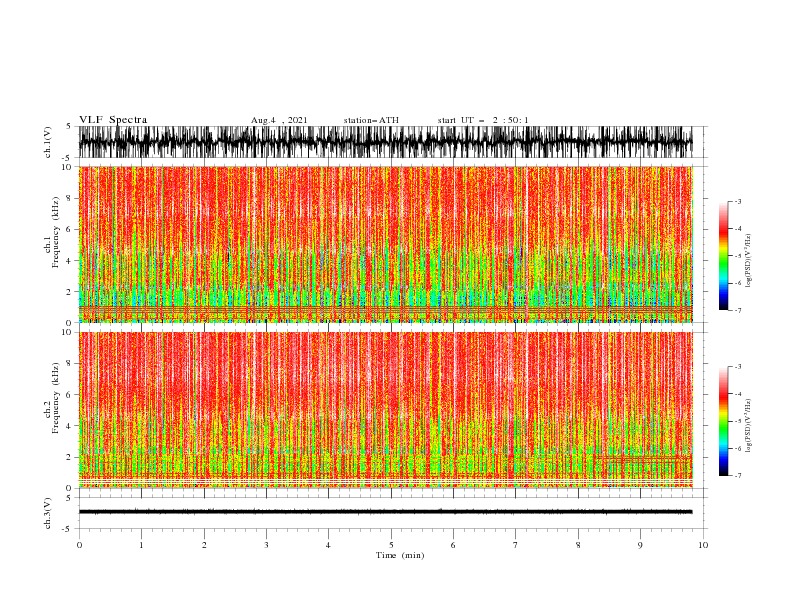Click the "8" frequency tick on ch.2 axis
Viewport: 792px width, 612px height.
click(71, 363)
